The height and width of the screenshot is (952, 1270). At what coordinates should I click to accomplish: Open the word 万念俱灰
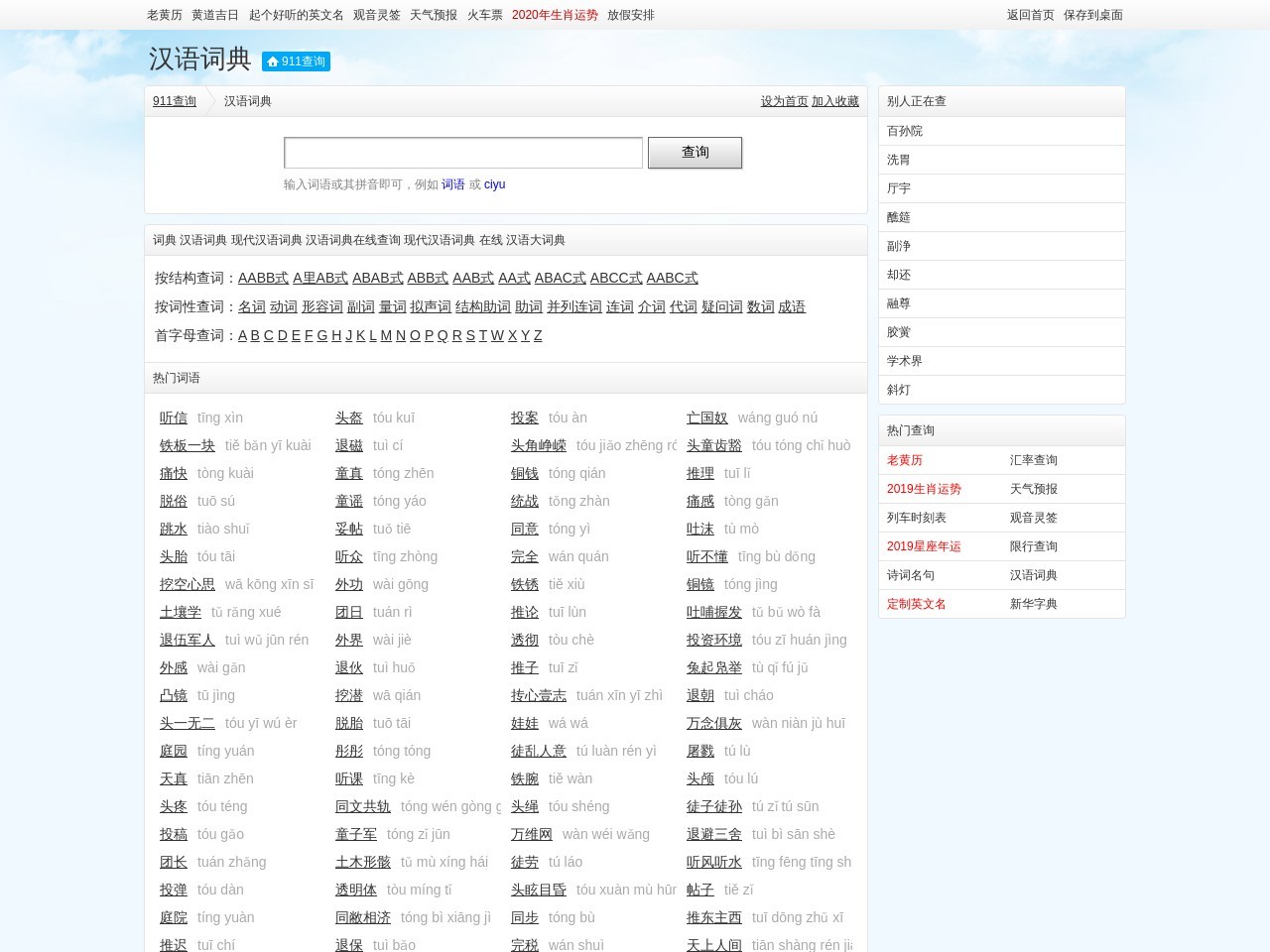click(714, 723)
